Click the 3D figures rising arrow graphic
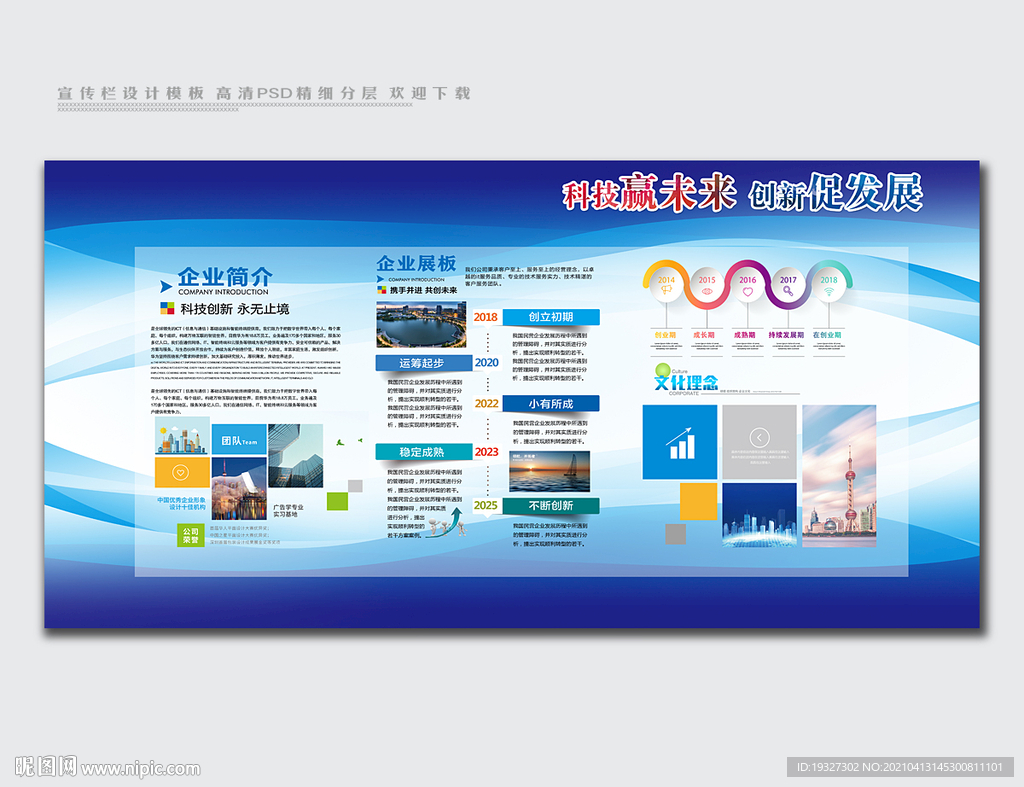This screenshot has height=787, width=1024. (x=447, y=524)
